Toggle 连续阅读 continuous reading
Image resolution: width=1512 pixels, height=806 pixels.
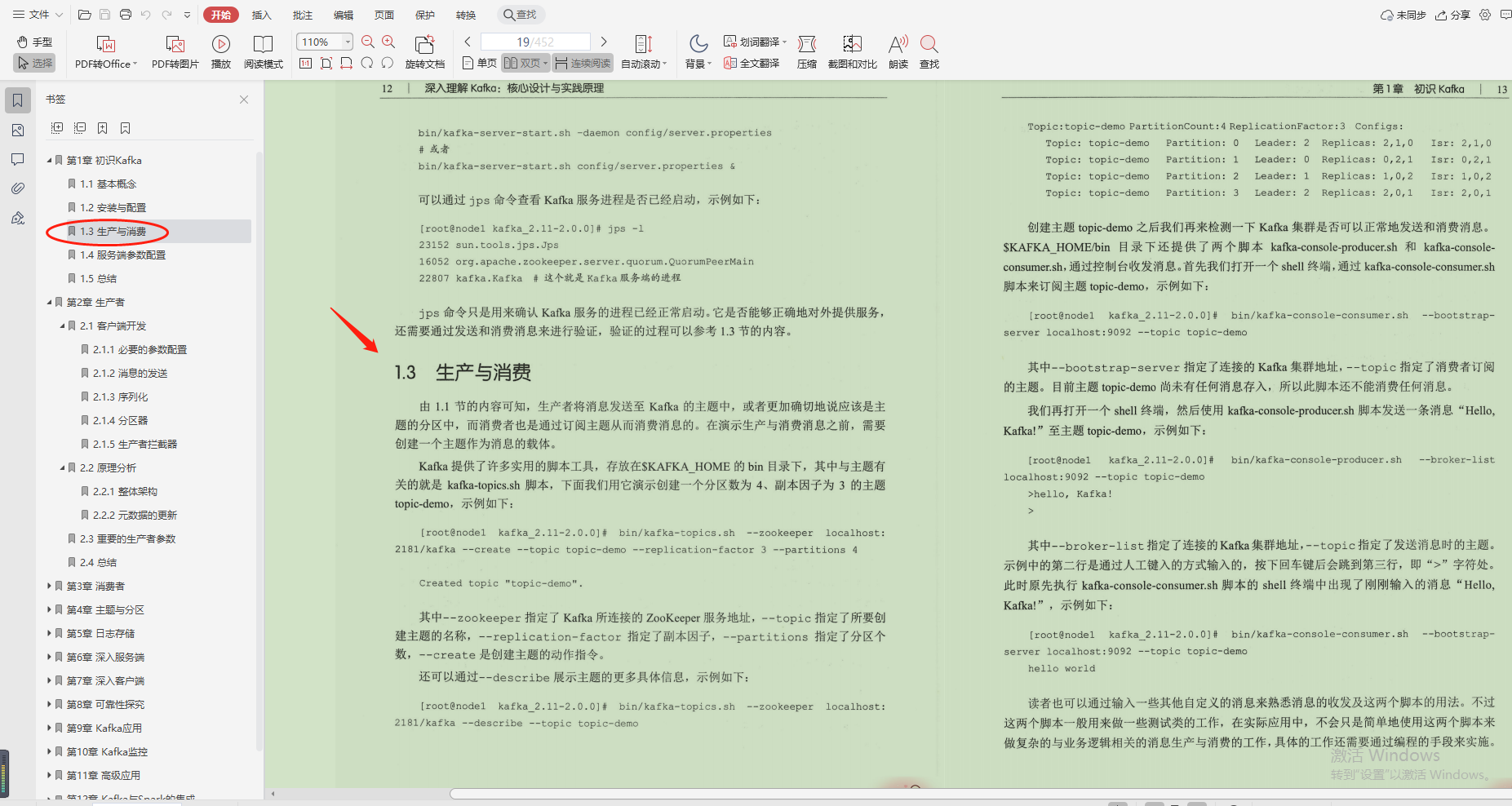tap(582, 63)
